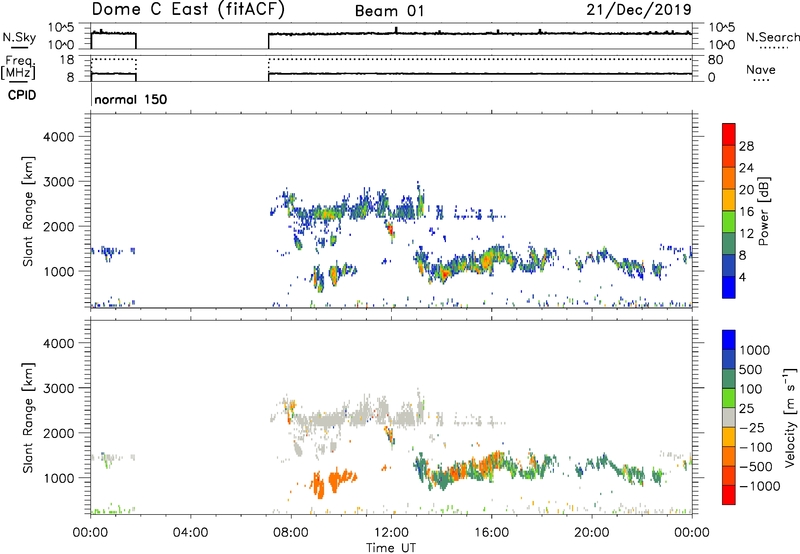Click the blue bottom segment of power colorbar

729,287
